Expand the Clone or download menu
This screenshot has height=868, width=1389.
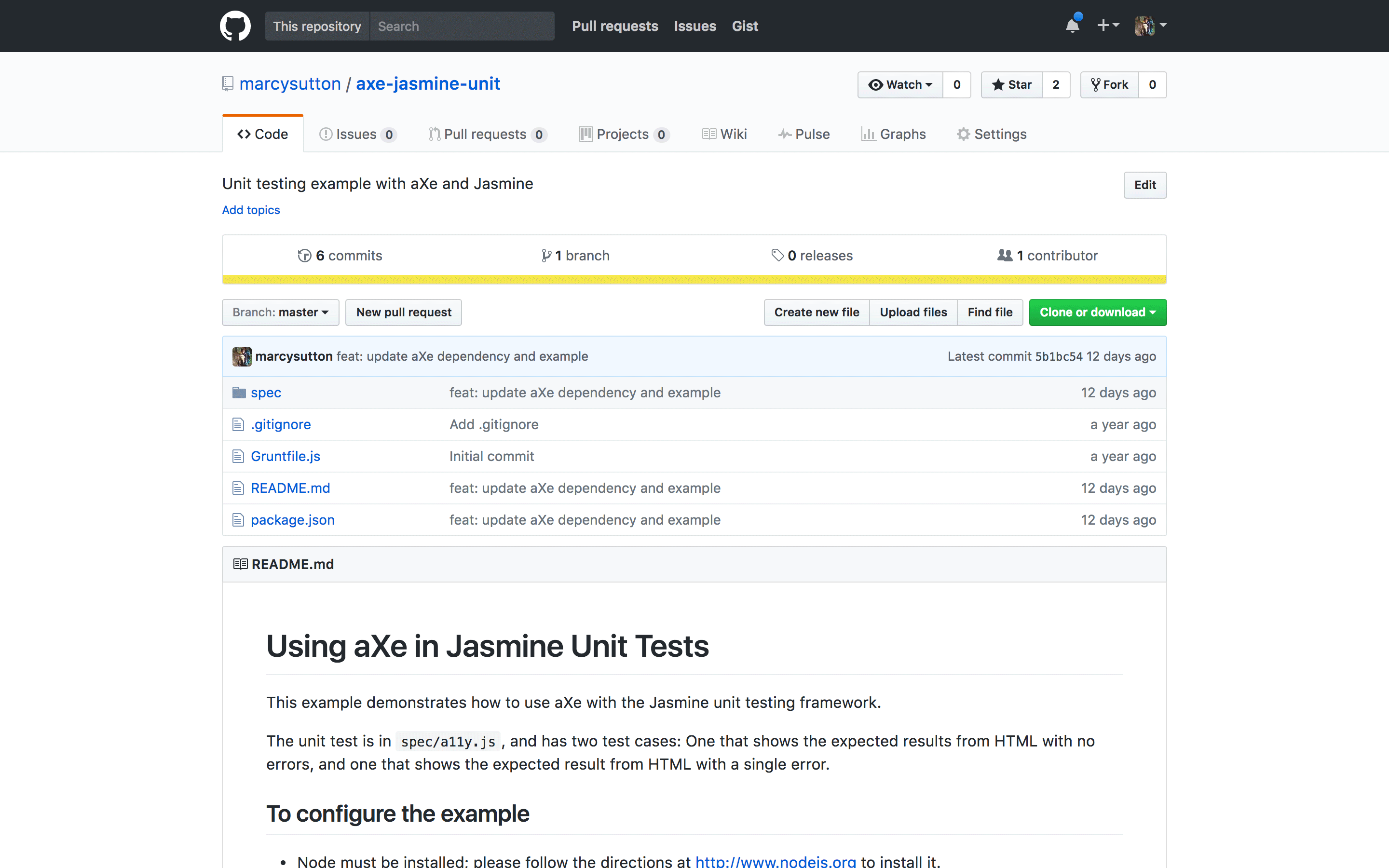[x=1097, y=312]
